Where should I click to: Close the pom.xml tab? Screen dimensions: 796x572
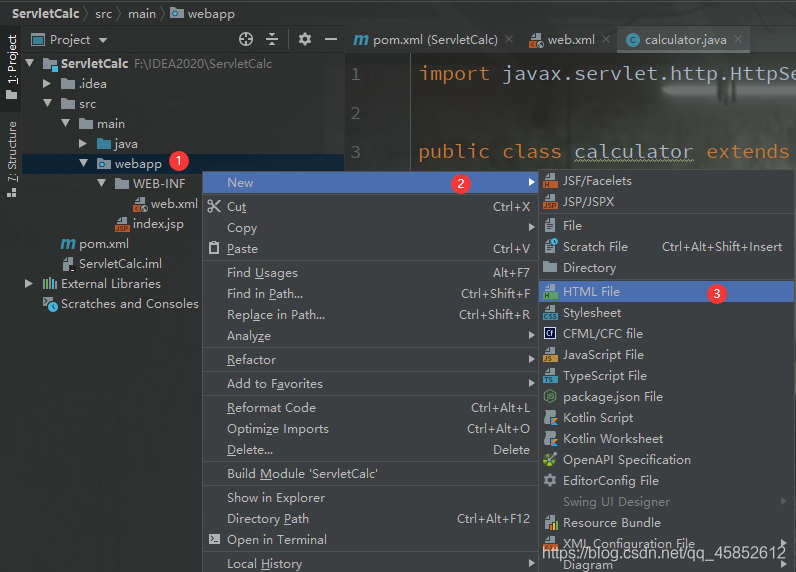point(509,39)
